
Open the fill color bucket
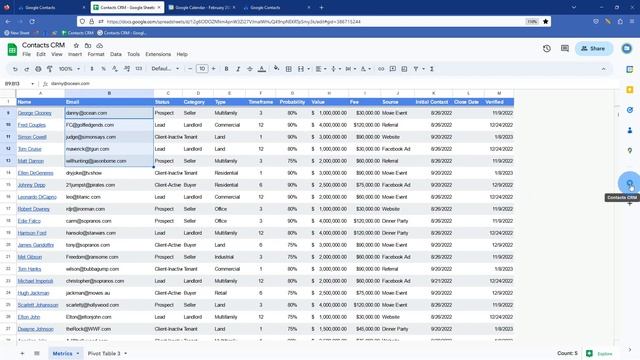point(276,69)
